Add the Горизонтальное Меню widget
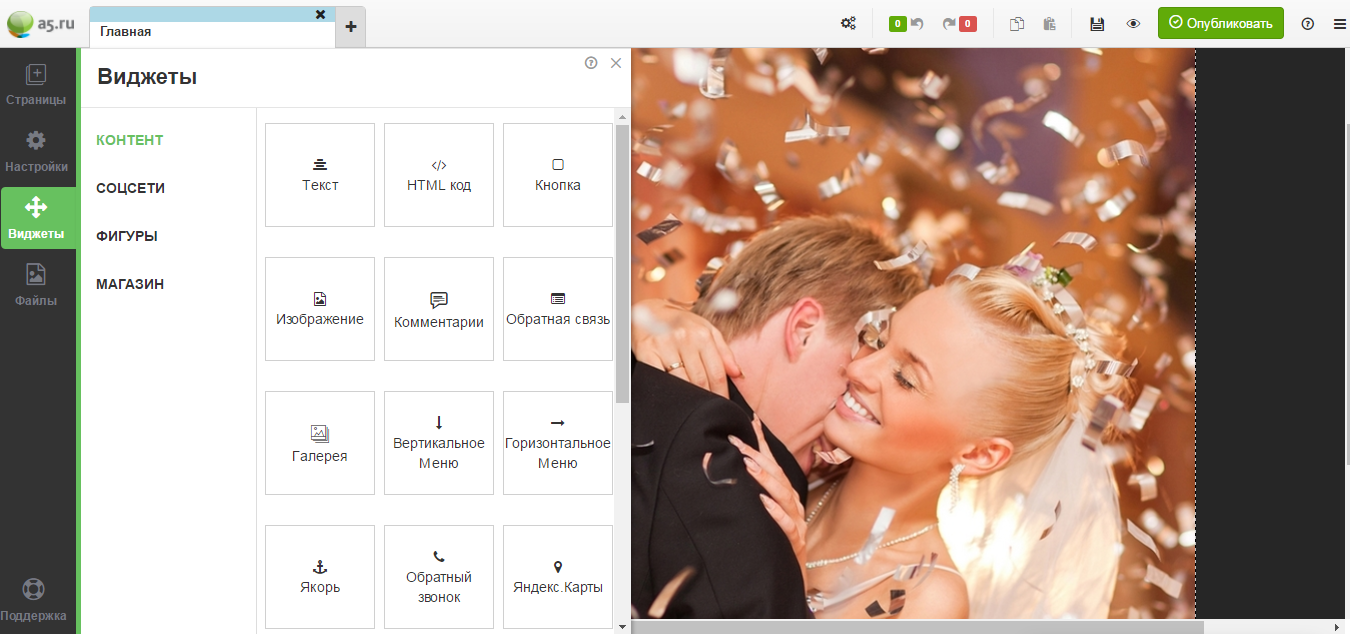The height and width of the screenshot is (634, 1350). pyautogui.click(x=558, y=443)
